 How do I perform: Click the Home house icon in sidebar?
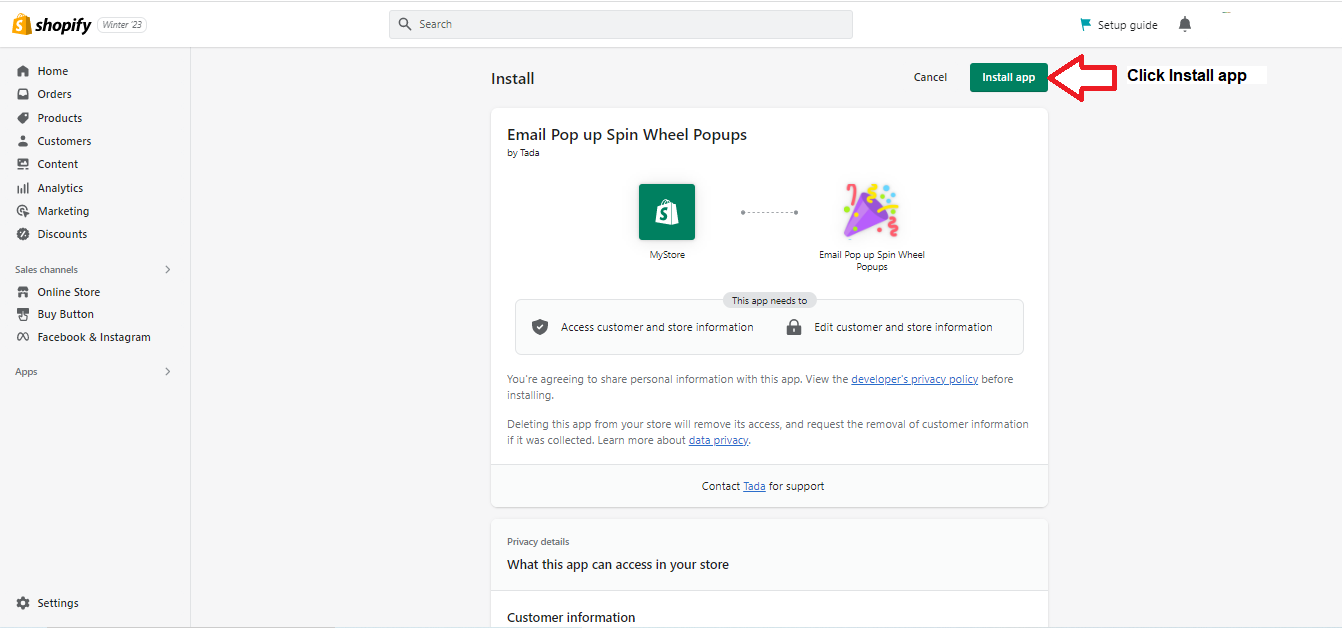click(x=23, y=71)
